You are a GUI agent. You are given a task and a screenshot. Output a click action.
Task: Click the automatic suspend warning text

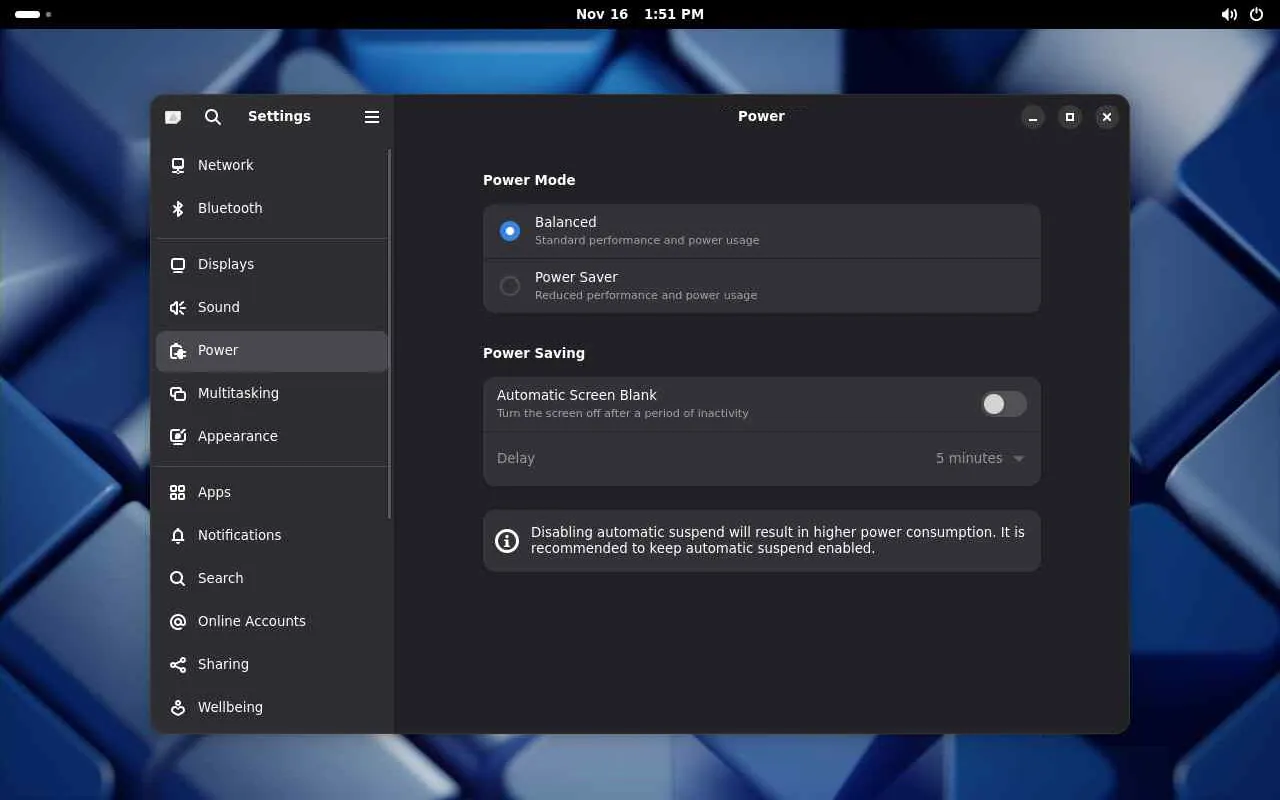coord(778,540)
